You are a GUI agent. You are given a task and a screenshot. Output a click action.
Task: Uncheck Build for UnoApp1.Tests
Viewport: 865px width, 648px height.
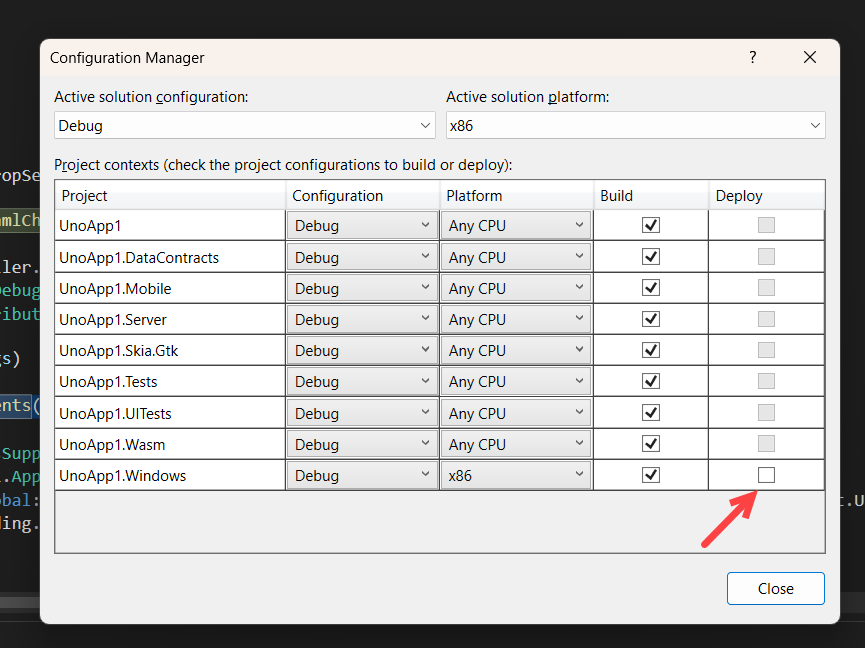click(651, 380)
